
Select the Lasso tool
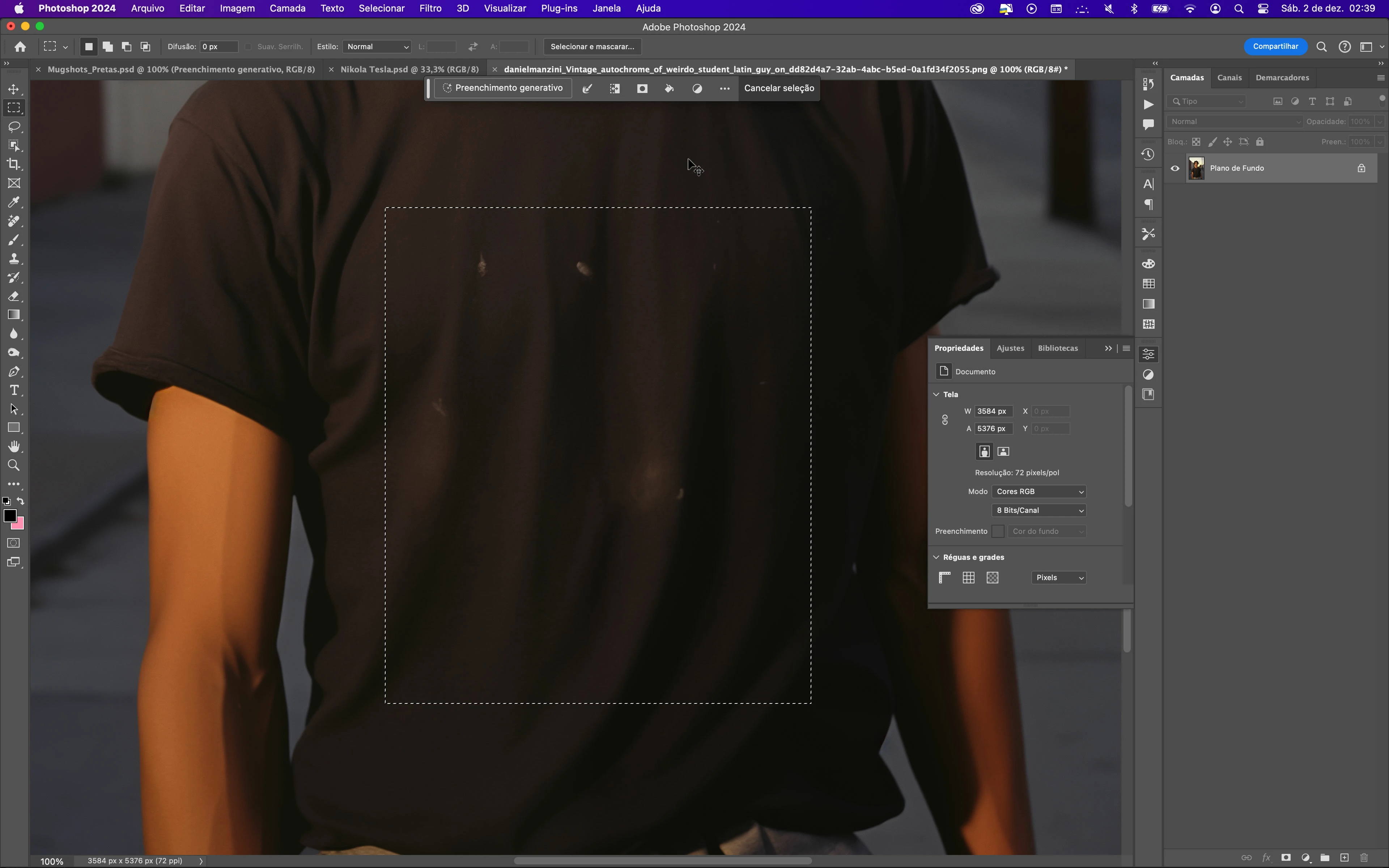(14, 126)
